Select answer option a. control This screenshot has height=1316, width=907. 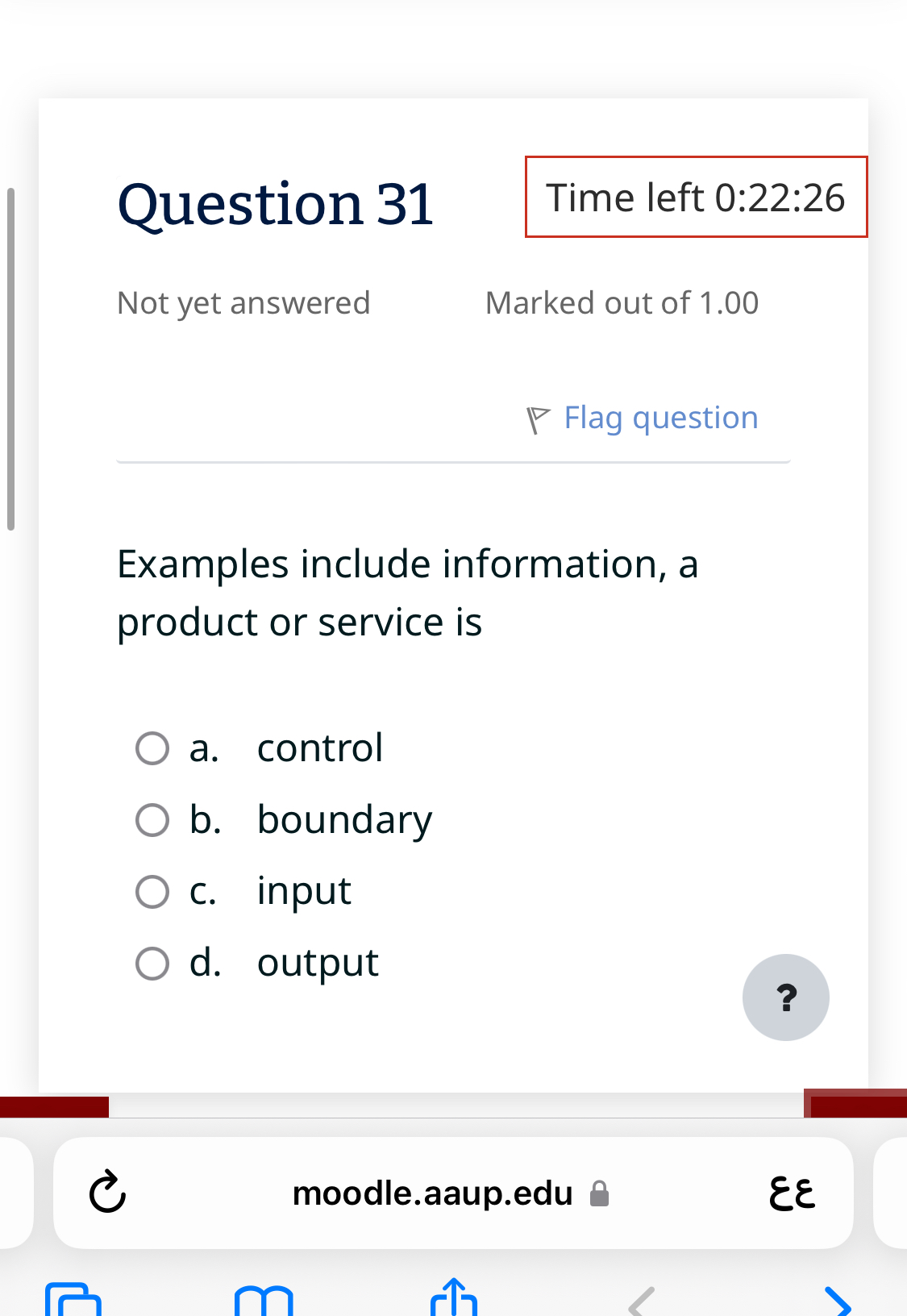click(152, 748)
